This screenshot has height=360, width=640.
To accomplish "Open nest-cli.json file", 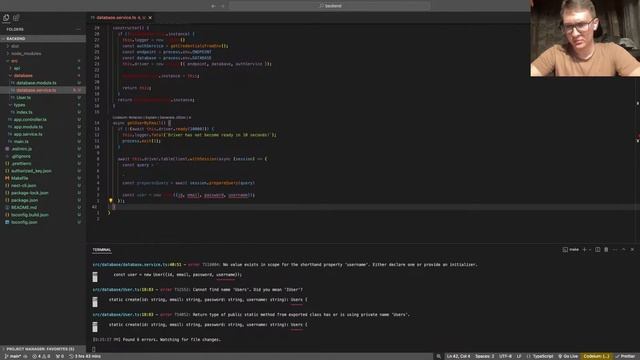I will tap(24, 185).
